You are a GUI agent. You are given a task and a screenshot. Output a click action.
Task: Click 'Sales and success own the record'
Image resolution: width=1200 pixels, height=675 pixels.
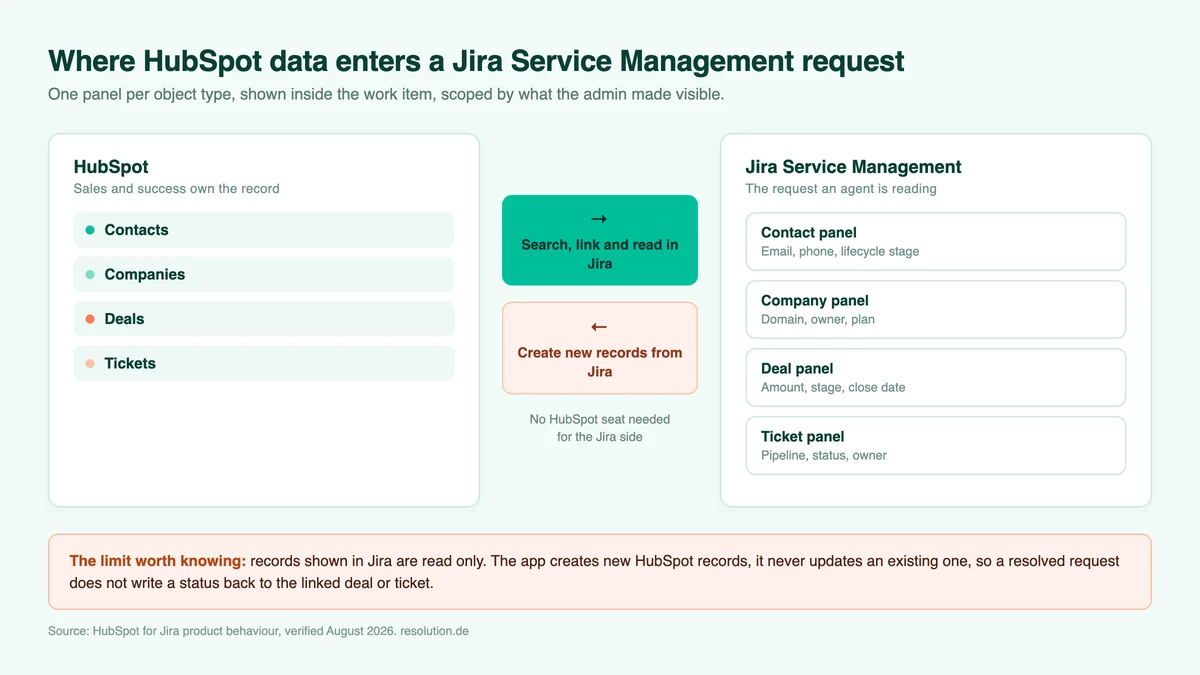177,188
